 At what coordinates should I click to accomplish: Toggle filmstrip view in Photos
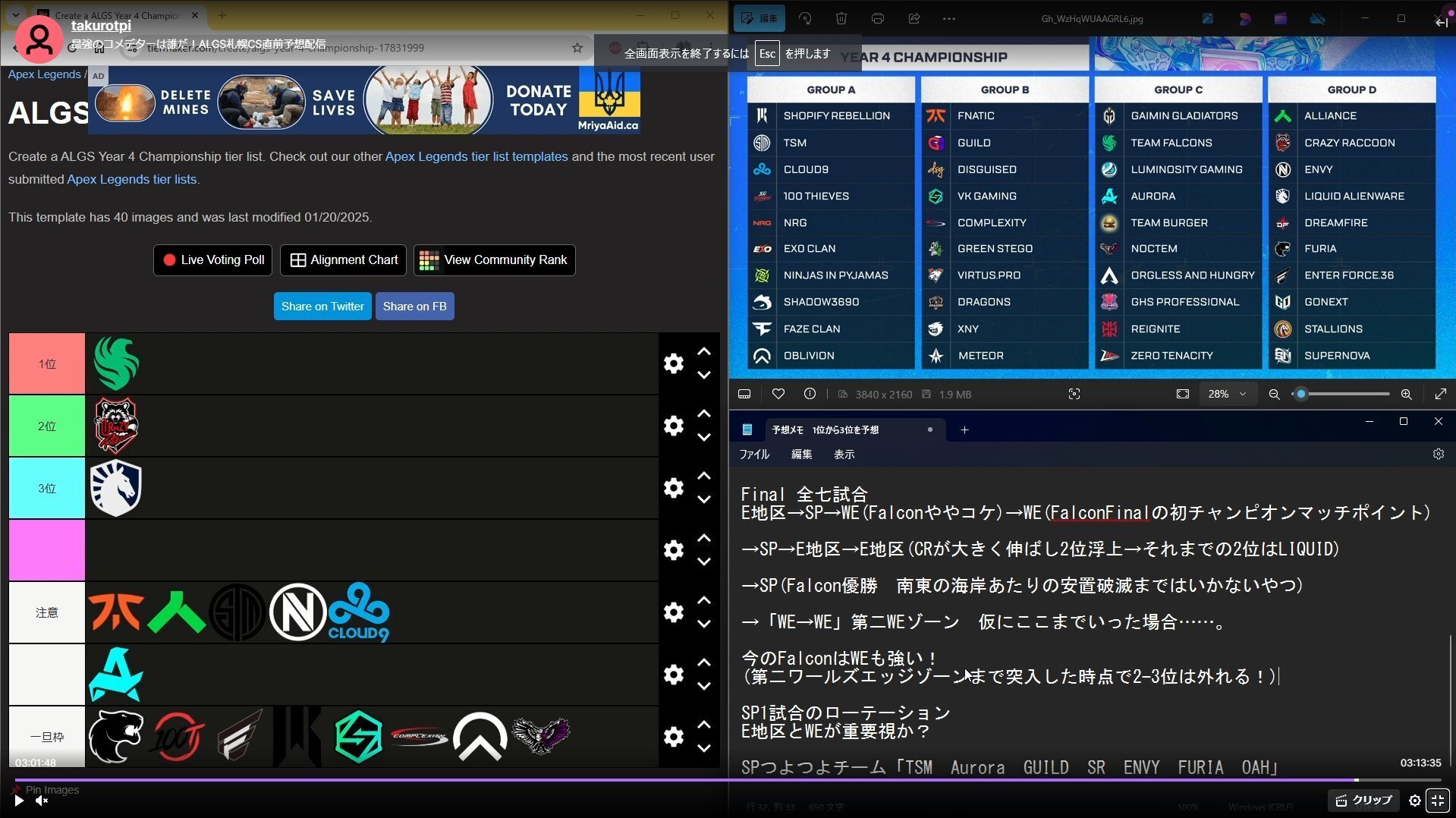[x=744, y=394]
